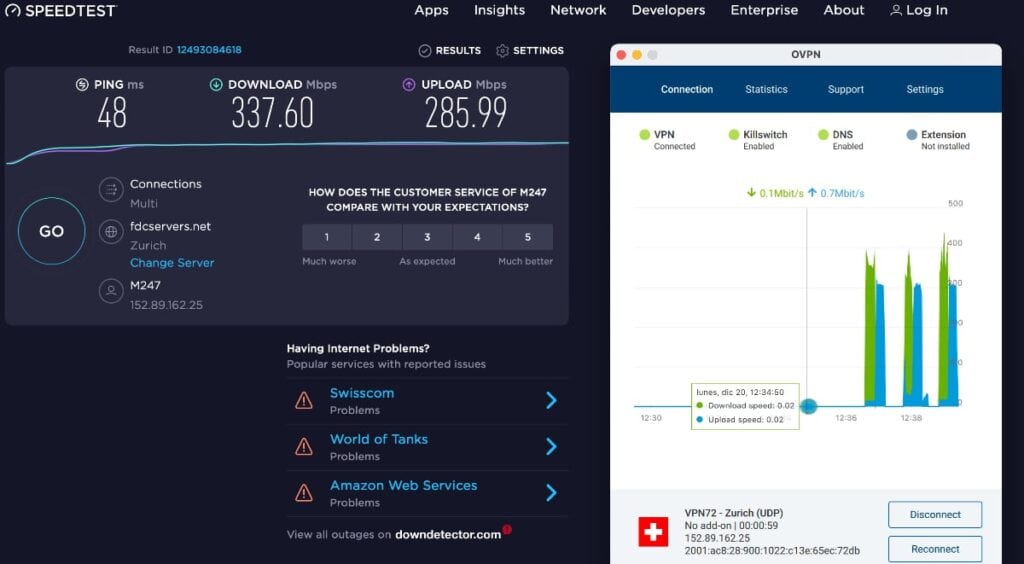The height and width of the screenshot is (564, 1024).
Task: Click the Speedtest logo
Action: pyautogui.click(x=60, y=10)
